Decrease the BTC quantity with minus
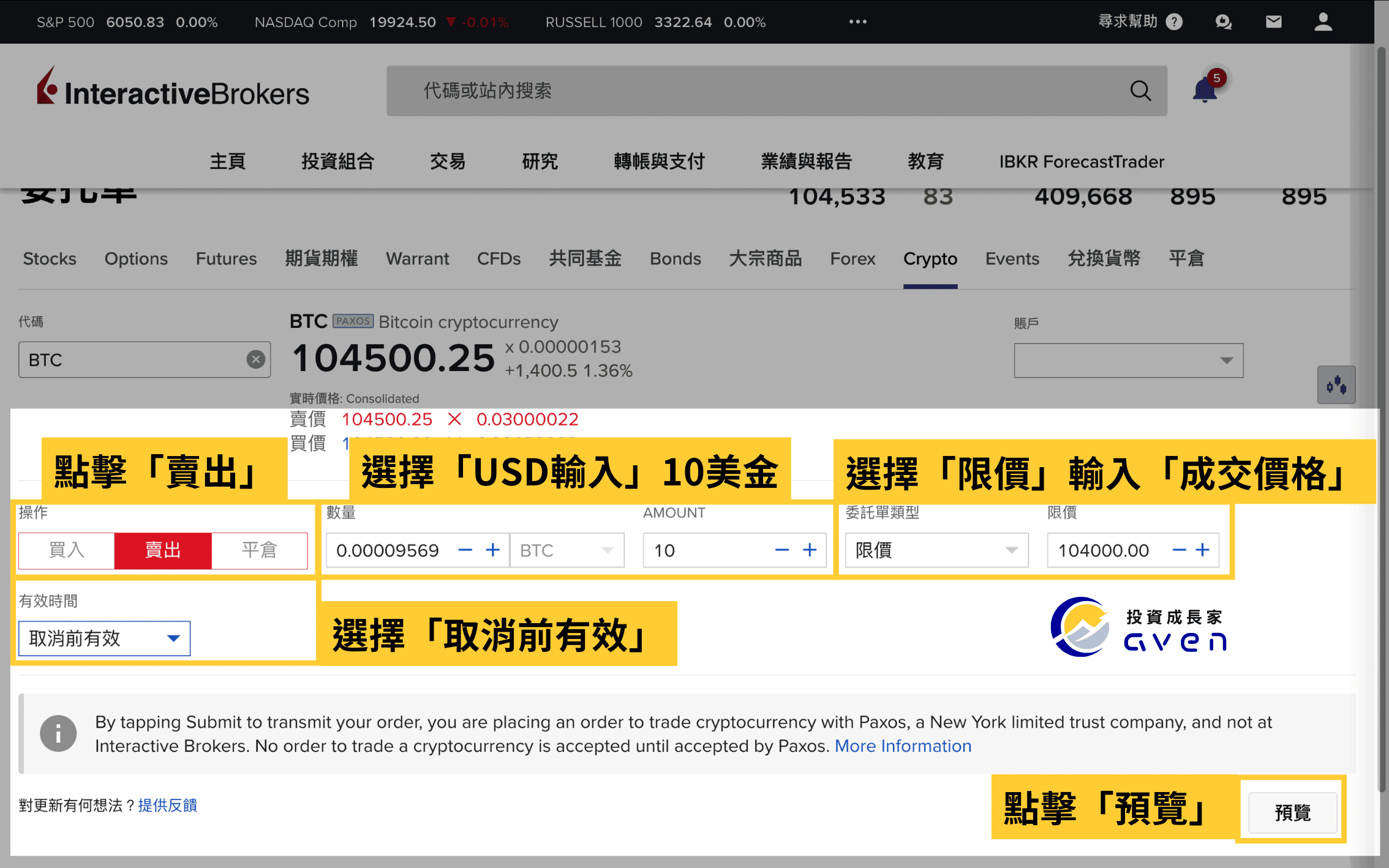 (465, 550)
